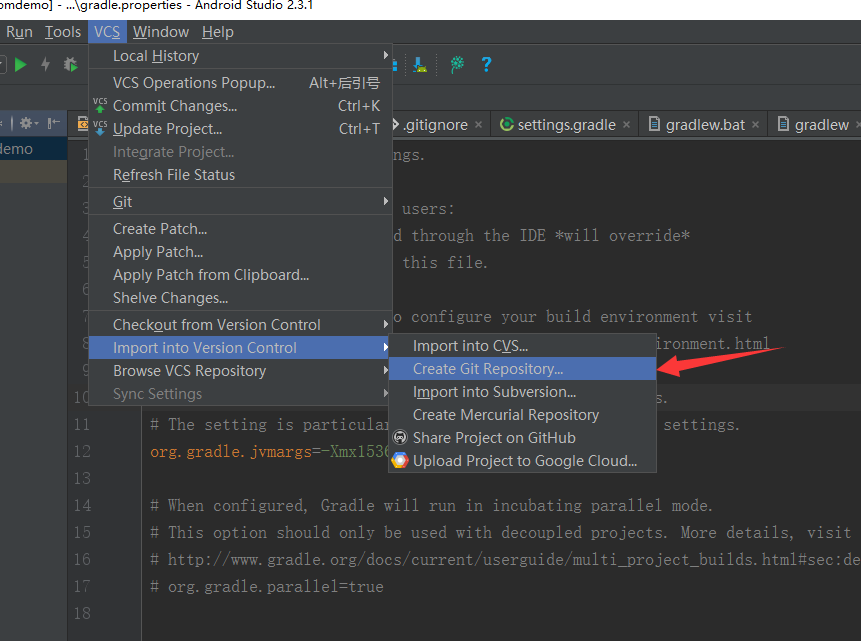Click settings.gradle tab file icon
The image size is (861, 641).
tap(507, 125)
